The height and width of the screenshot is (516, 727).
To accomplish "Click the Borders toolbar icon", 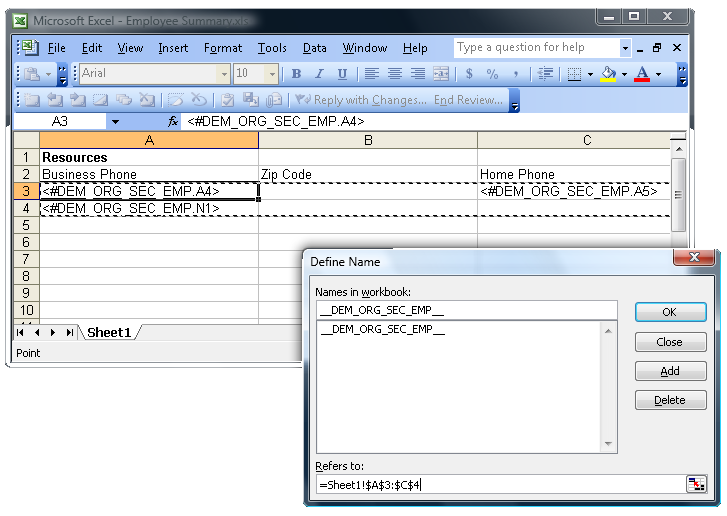I will point(574,74).
